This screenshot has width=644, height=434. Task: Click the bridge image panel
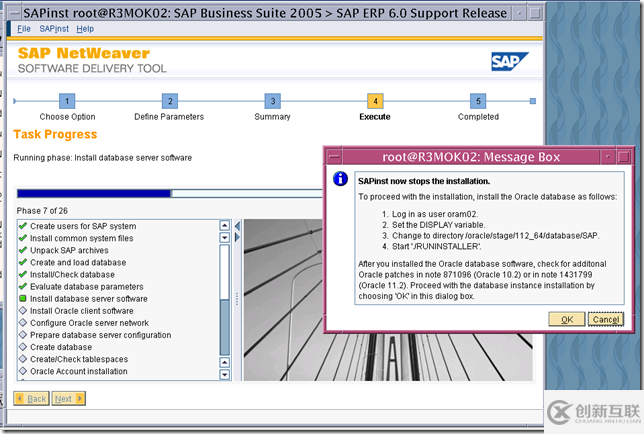click(283, 300)
